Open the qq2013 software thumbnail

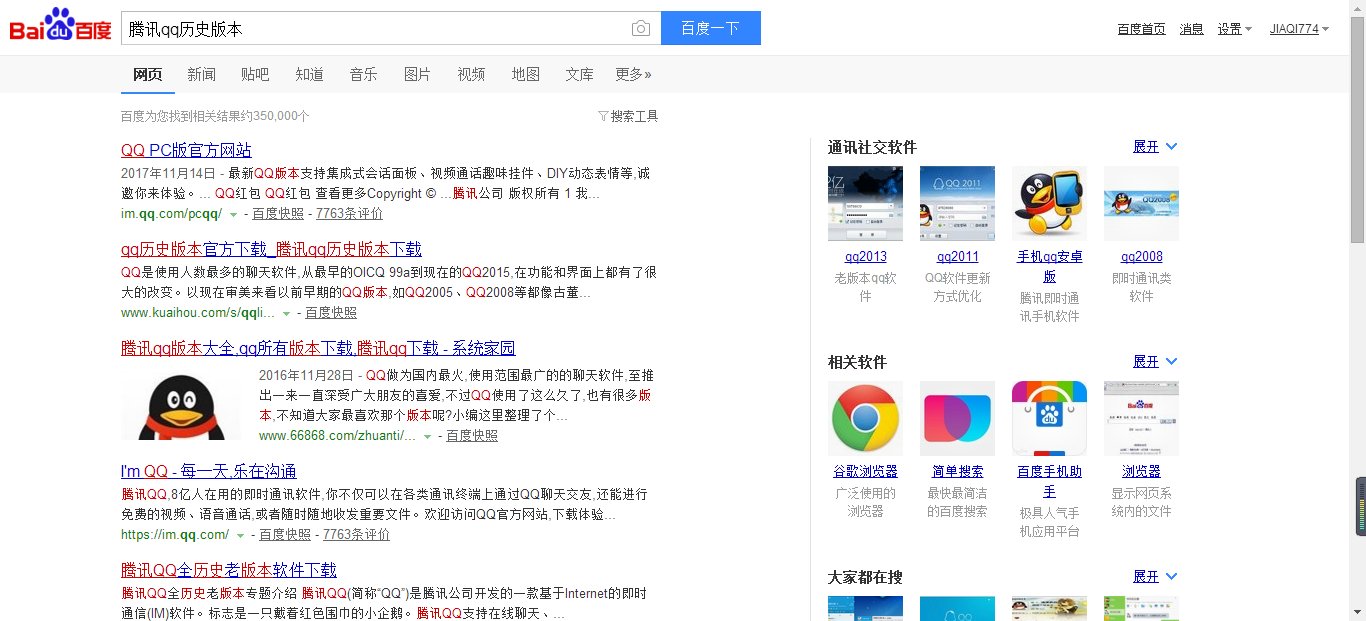pos(864,203)
